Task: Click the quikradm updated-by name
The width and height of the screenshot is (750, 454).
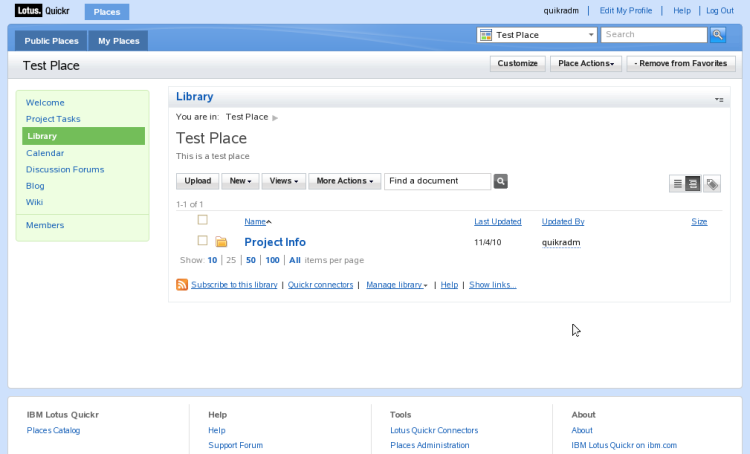Action: click(x=561, y=243)
